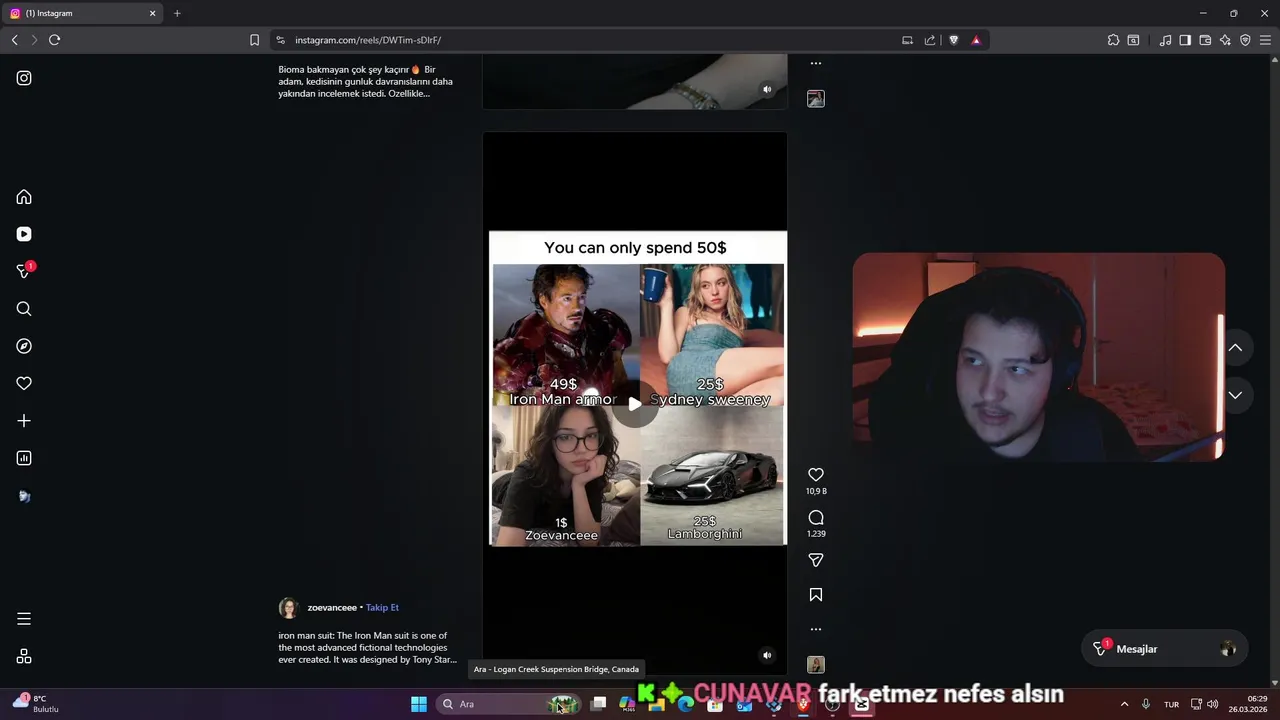This screenshot has height=720, width=1280.
Task: Like the zoevanceee reel
Action: 816,475
